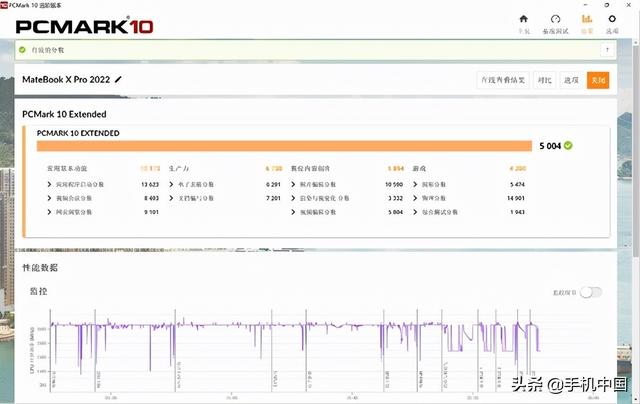640x404 pixels.
Task: Toggle the monitoring details switch
Action: coord(592,292)
